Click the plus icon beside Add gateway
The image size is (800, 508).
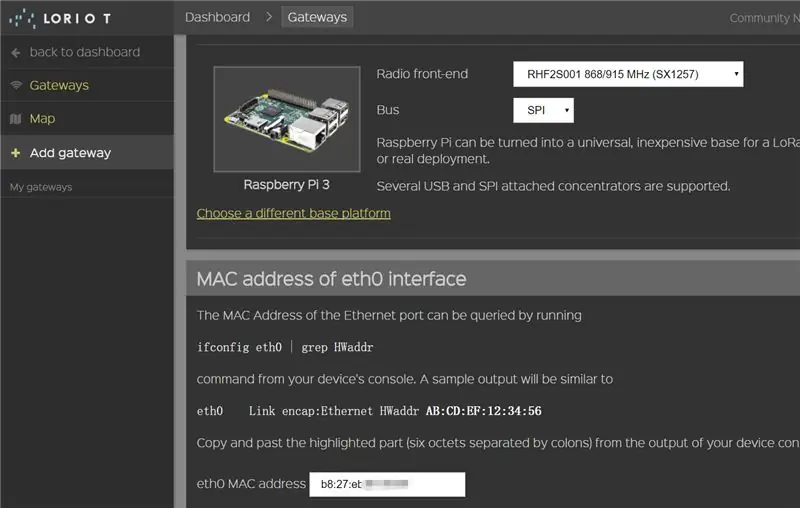click(x=16, y=153)
